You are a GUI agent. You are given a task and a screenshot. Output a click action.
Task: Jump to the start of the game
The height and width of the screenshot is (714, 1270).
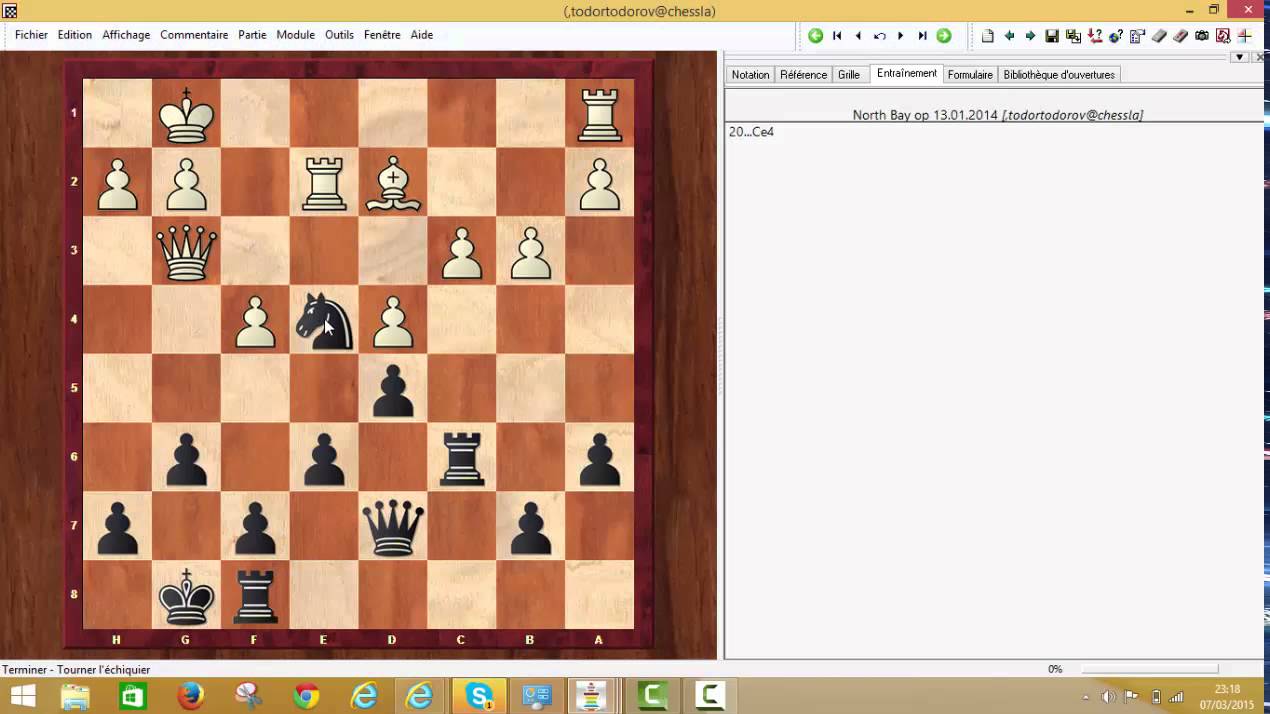click(x=837, y=36)
